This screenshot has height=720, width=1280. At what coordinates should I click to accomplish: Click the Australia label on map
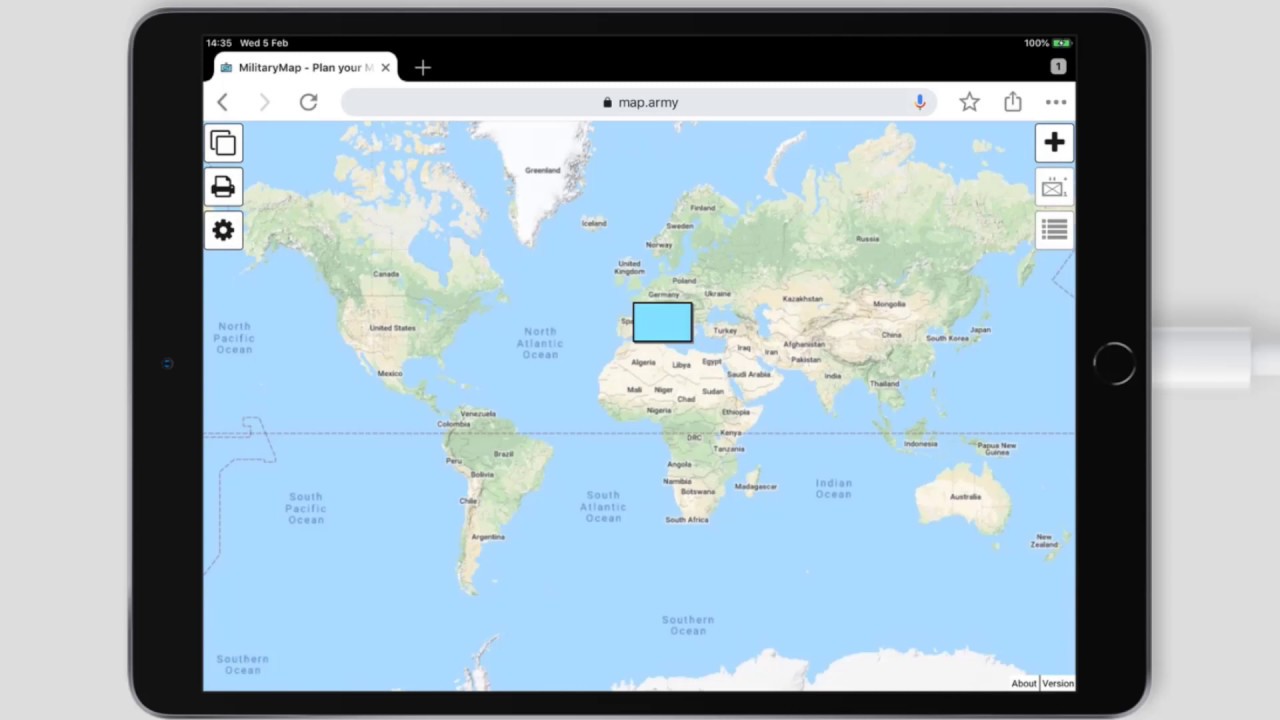965,497
